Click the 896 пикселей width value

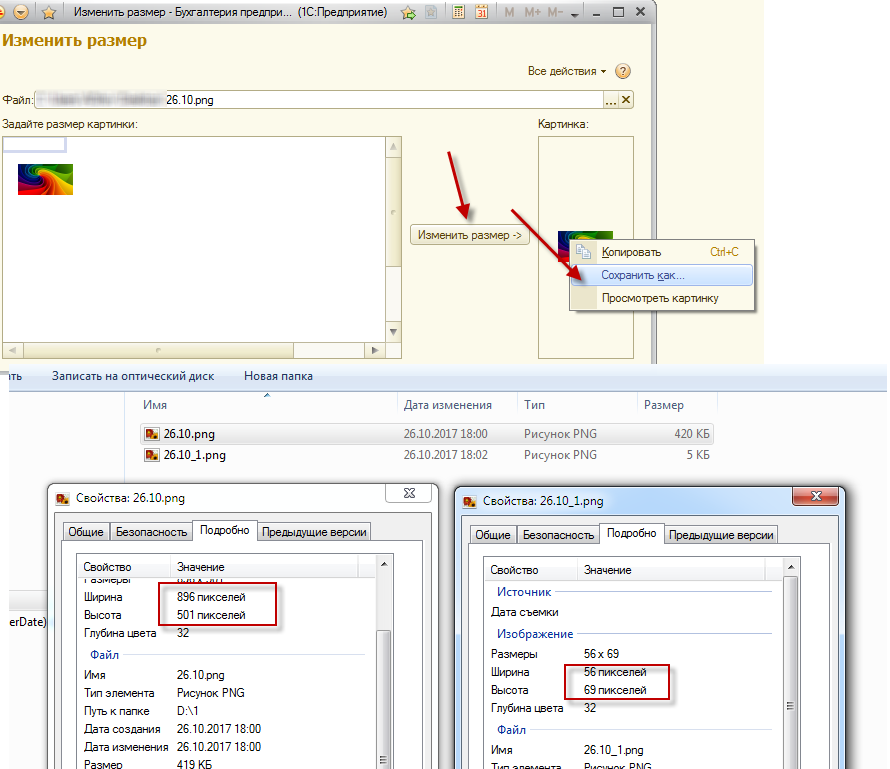click(x=211, y=597)
